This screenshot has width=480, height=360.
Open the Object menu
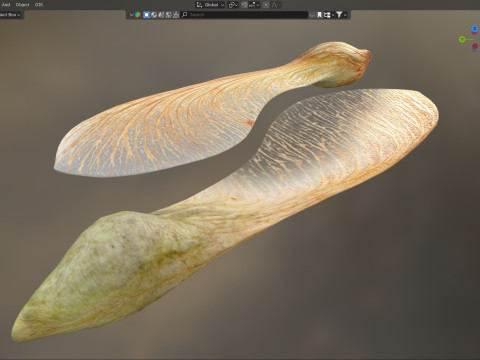click(22, 5)
